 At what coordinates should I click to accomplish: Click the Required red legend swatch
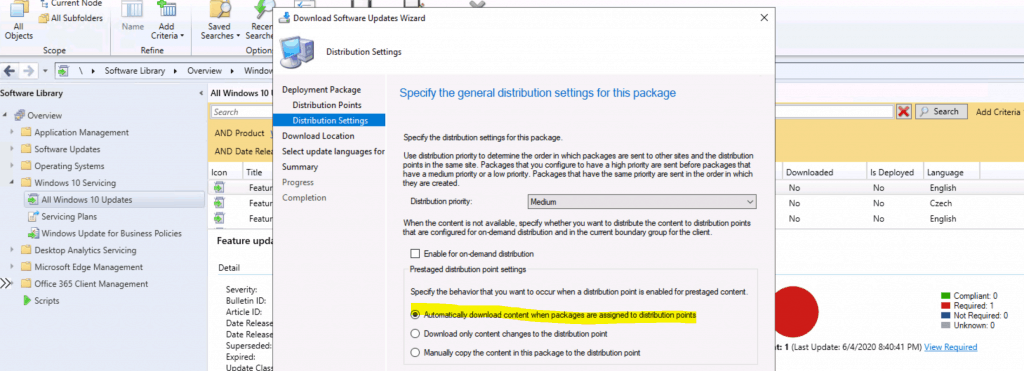pos(946,306)
